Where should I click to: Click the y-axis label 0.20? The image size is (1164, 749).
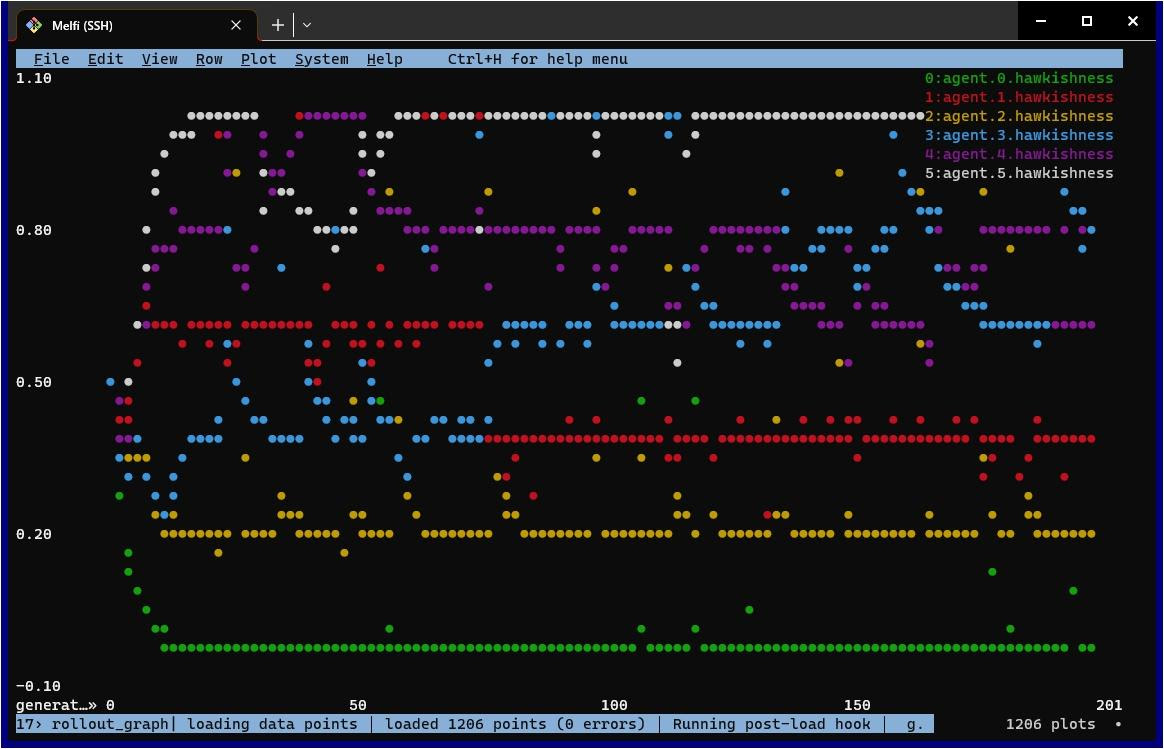click(34, 534)
